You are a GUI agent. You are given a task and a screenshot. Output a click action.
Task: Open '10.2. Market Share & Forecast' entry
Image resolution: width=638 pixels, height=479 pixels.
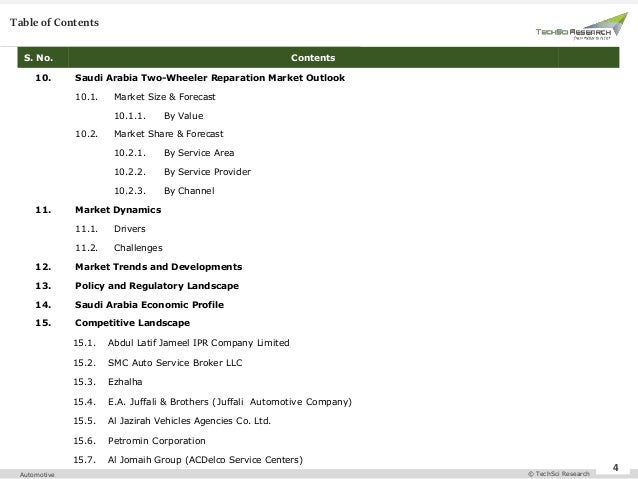coord(149,134)
